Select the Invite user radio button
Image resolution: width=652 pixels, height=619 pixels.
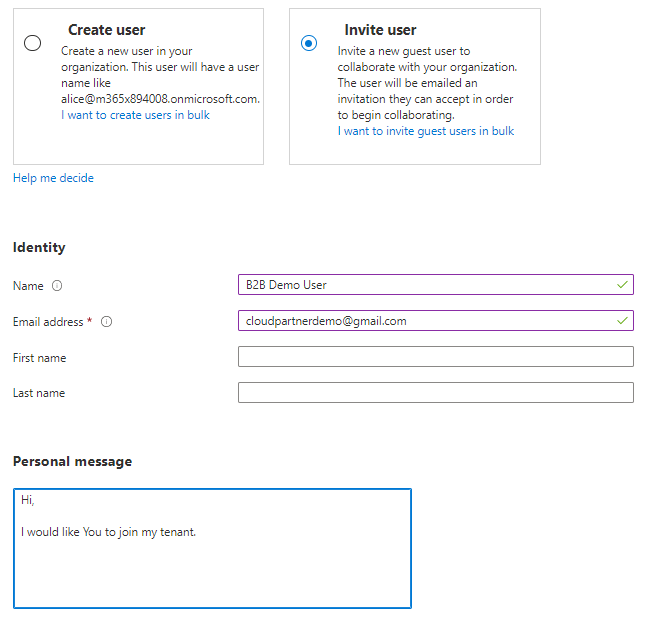click(x=309, y=43)
